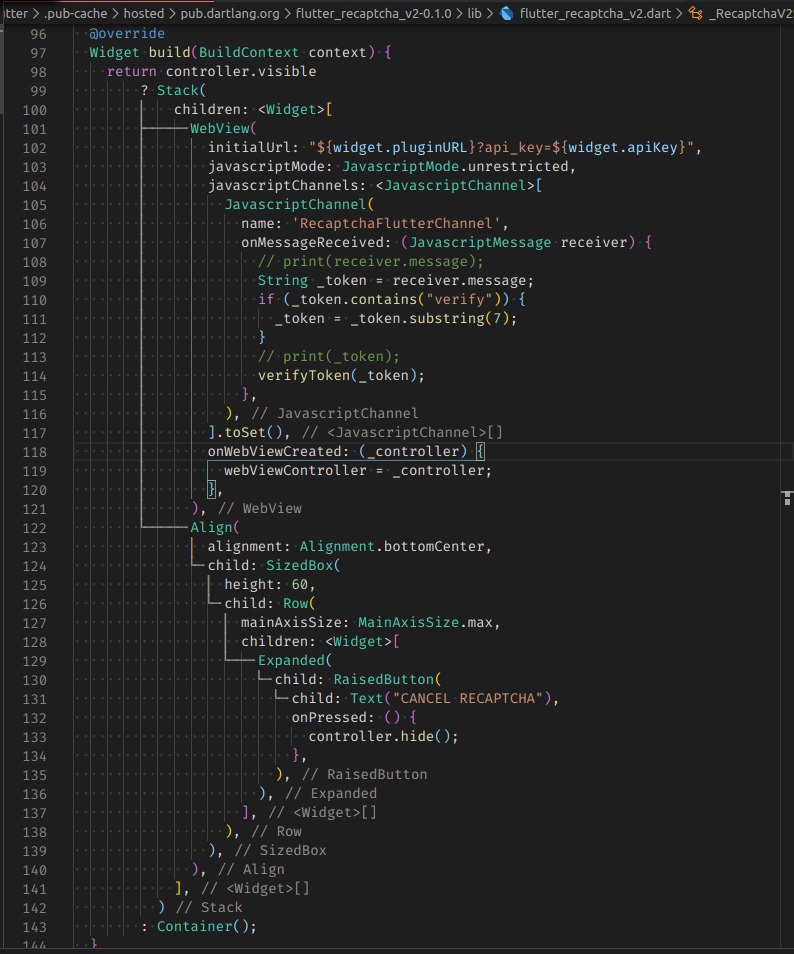Click the overview ruler marker on scrollbar
The image size is (794, 954).
(x=787, y=498)
